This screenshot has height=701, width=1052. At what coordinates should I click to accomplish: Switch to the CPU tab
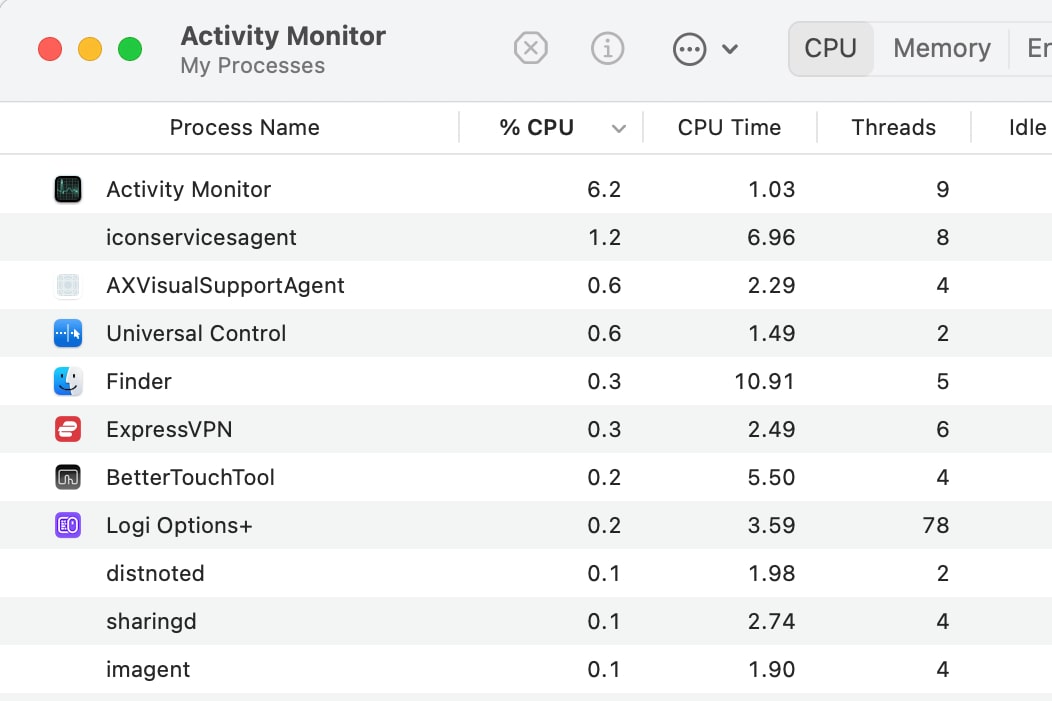pyautogui.click(x=831, y=48)
